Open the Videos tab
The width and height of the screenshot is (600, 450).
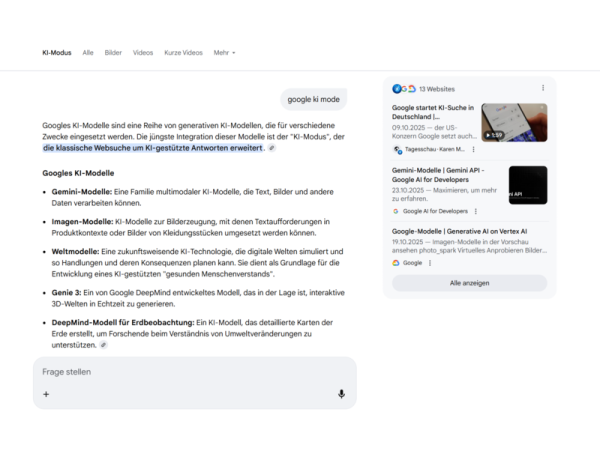[143, 53]
